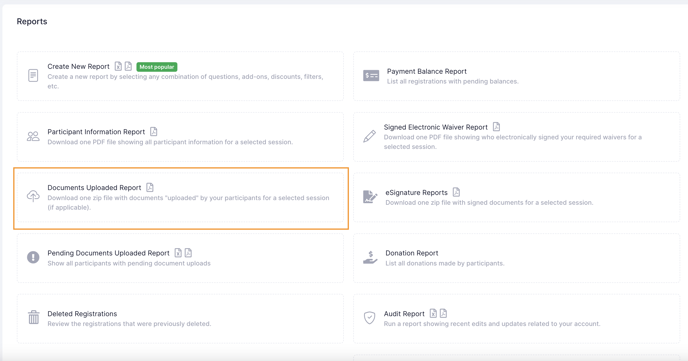Viewport: 688px width, 361px height.
Task: Click the cloud upload icon for Documents Uploaded
Action: 33,196
